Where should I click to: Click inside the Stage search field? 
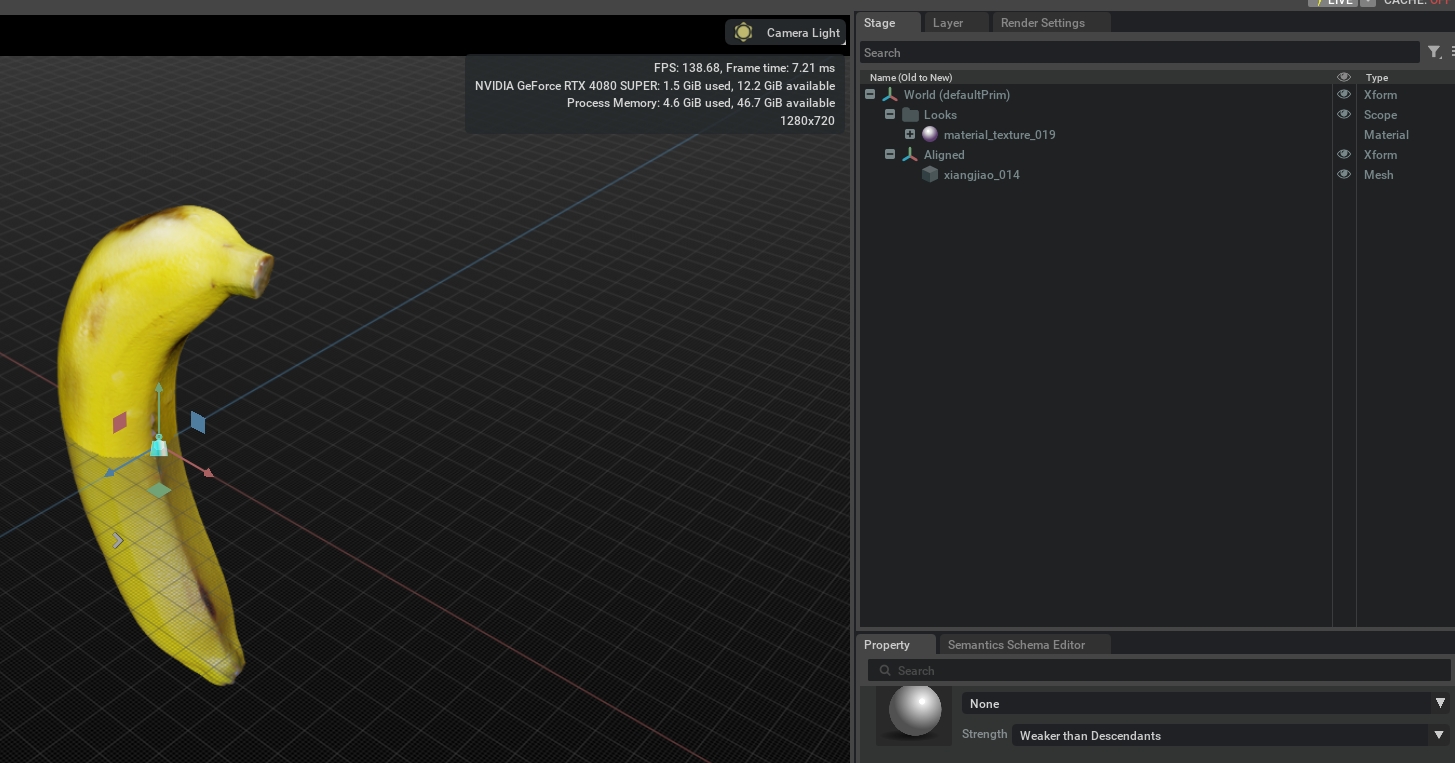(1100, 52)
